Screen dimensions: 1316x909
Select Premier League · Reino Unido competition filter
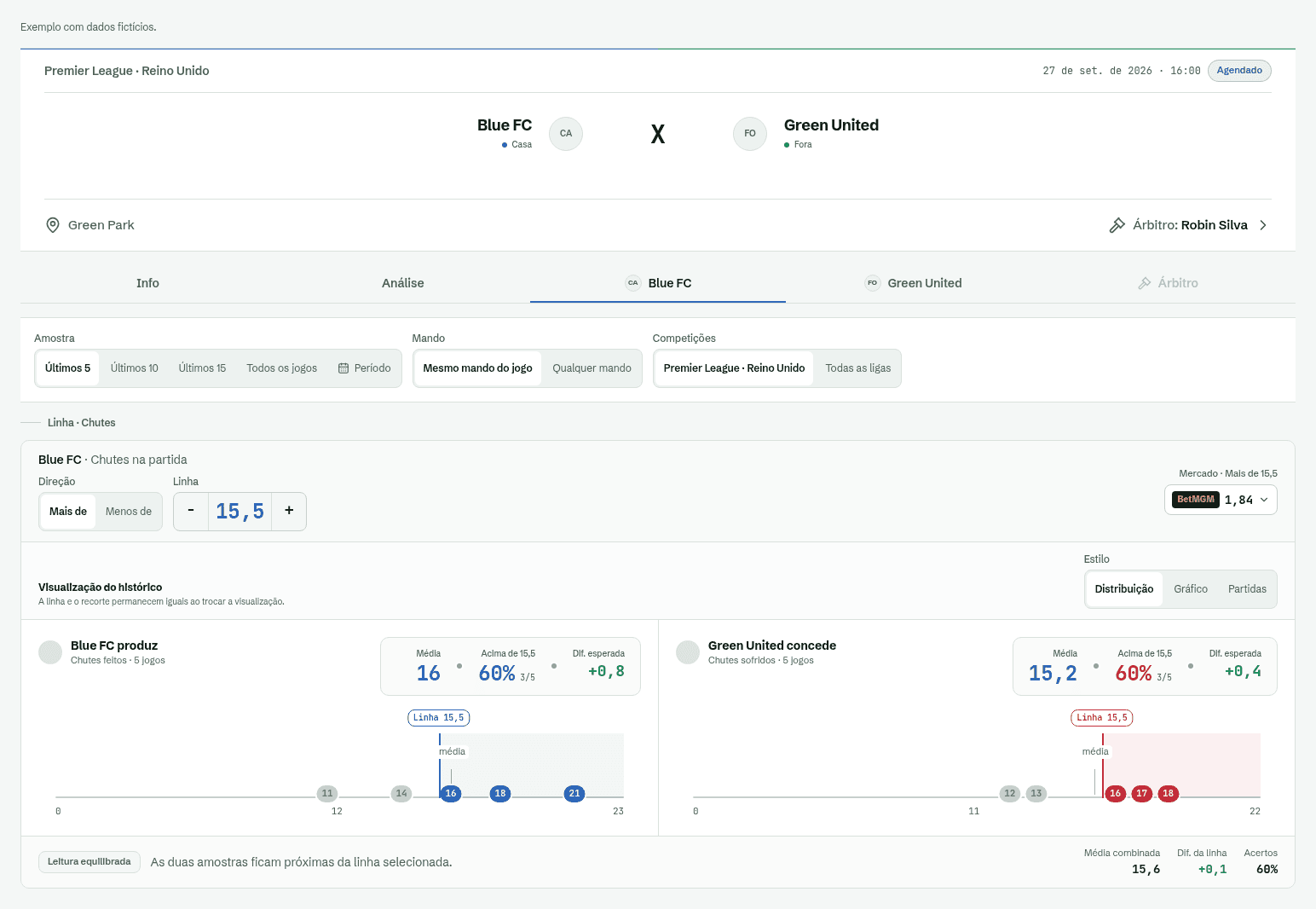(735, 368)
